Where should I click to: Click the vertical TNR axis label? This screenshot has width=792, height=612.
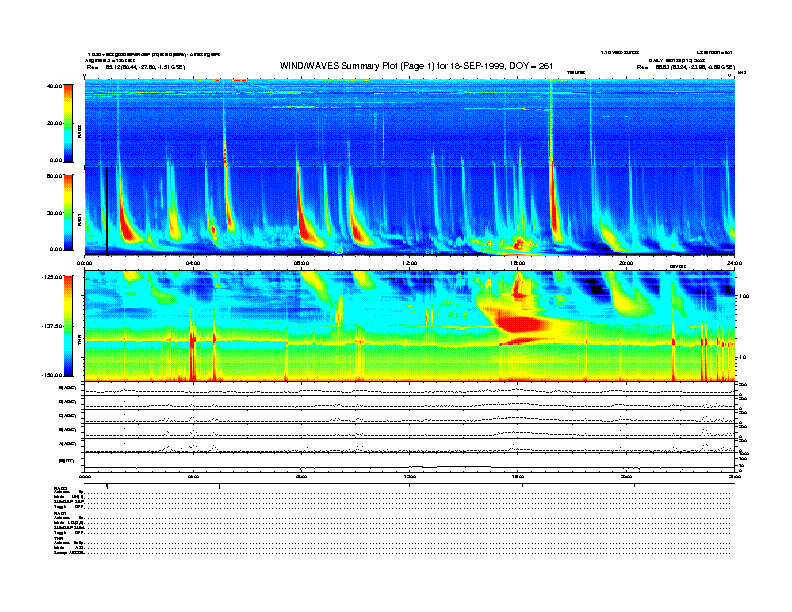79,341
